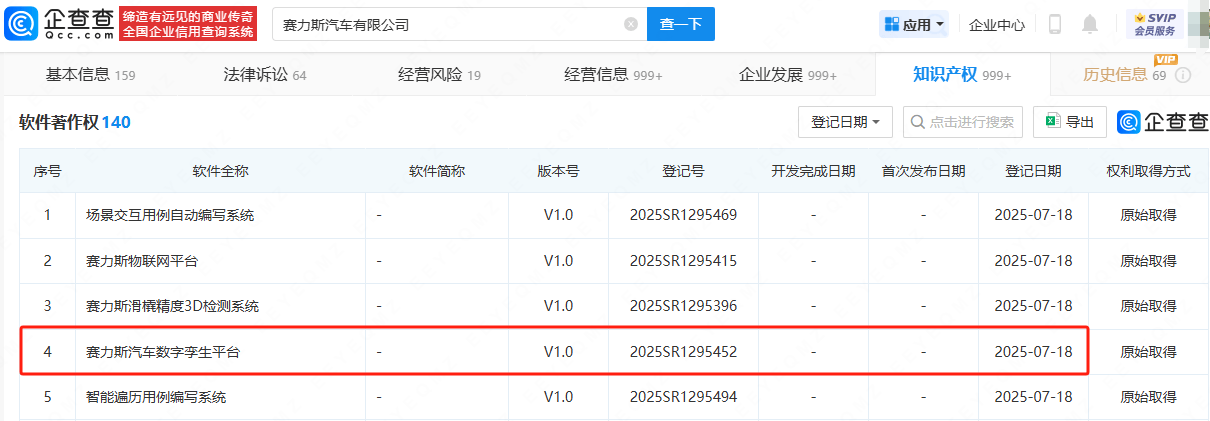Select the 知识产权 tab

962,75
